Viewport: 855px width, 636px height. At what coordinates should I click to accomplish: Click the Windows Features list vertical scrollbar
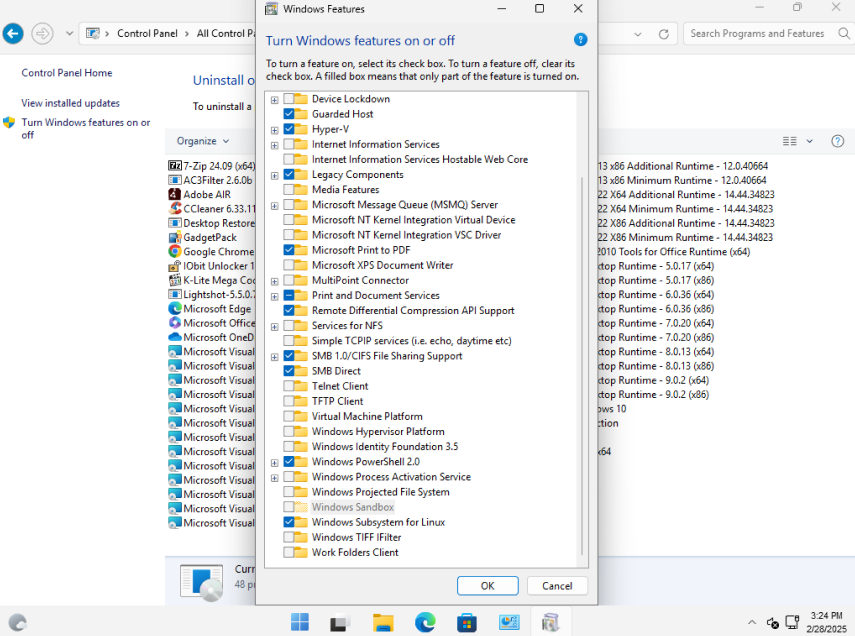point(582,365)
